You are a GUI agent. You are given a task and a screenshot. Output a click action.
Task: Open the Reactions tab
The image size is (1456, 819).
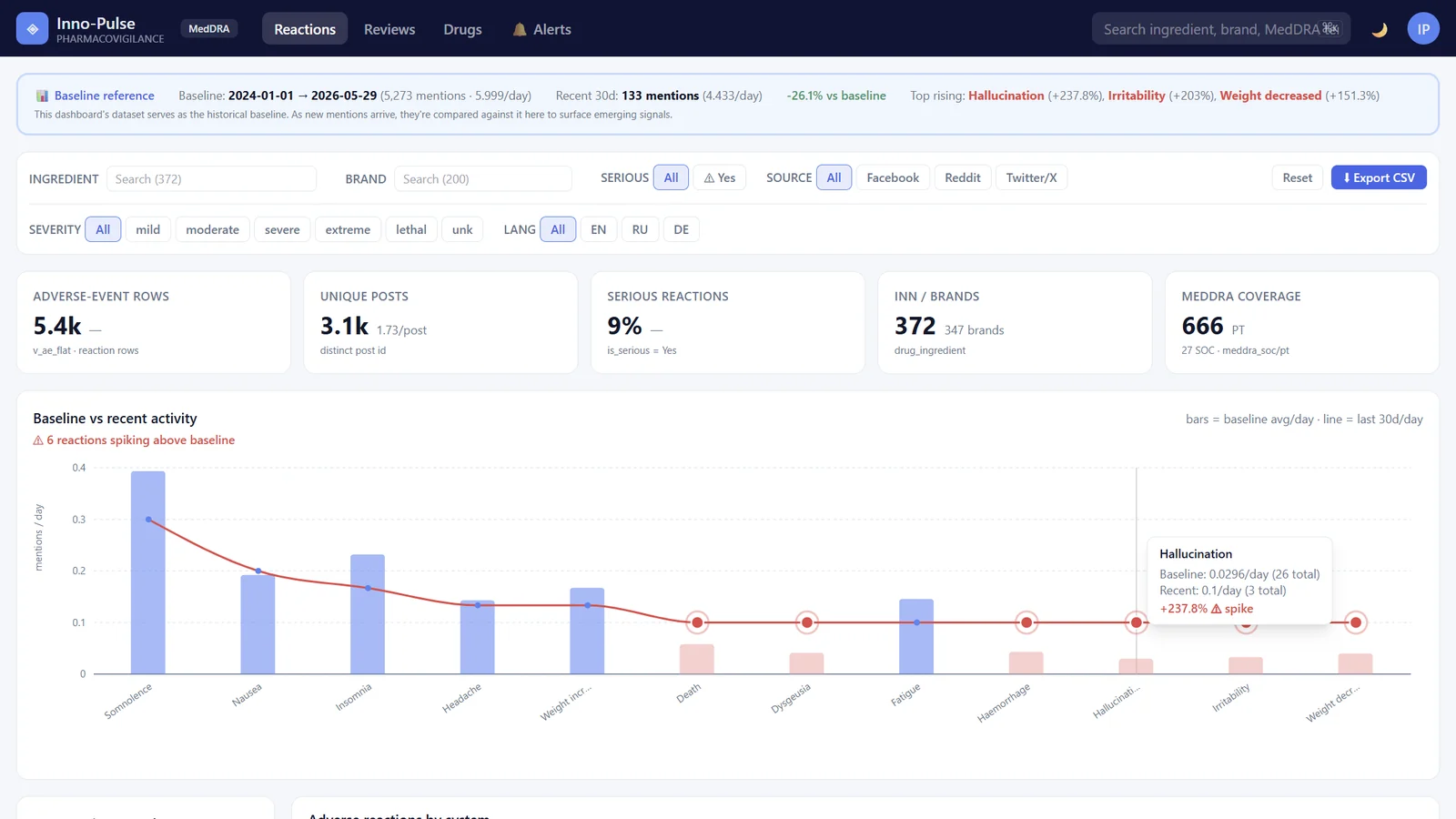(x=305, y=29)
